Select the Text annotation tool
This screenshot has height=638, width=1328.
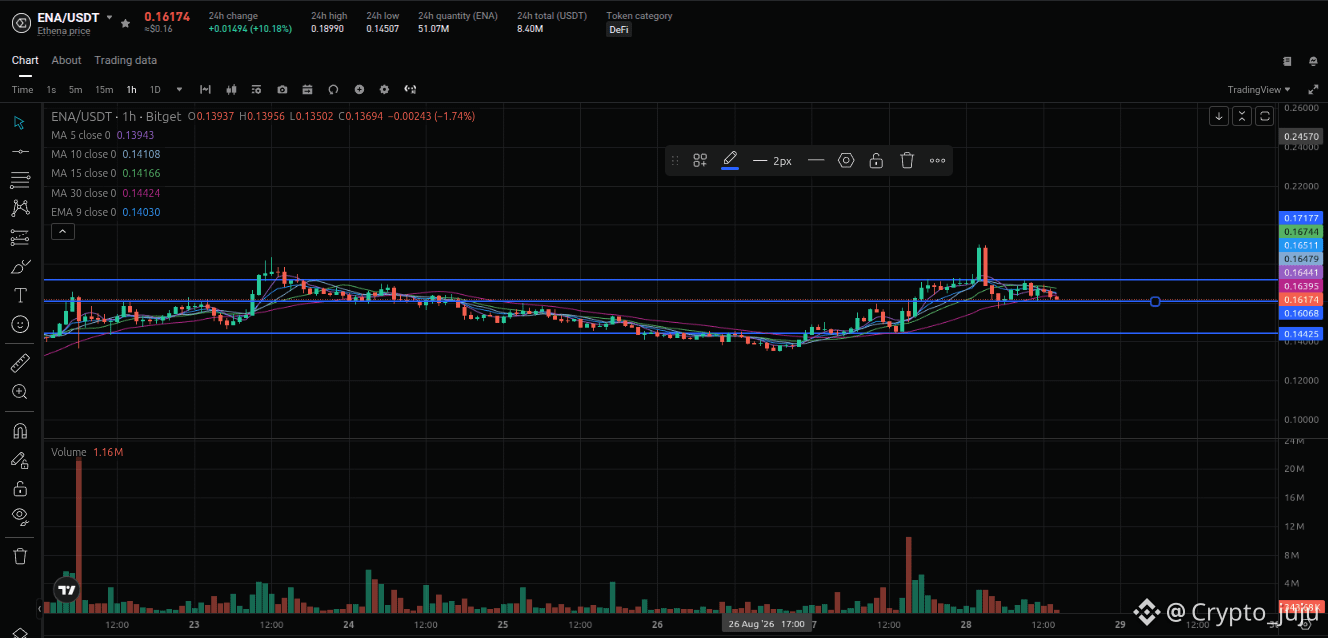(x=19, y=295)
